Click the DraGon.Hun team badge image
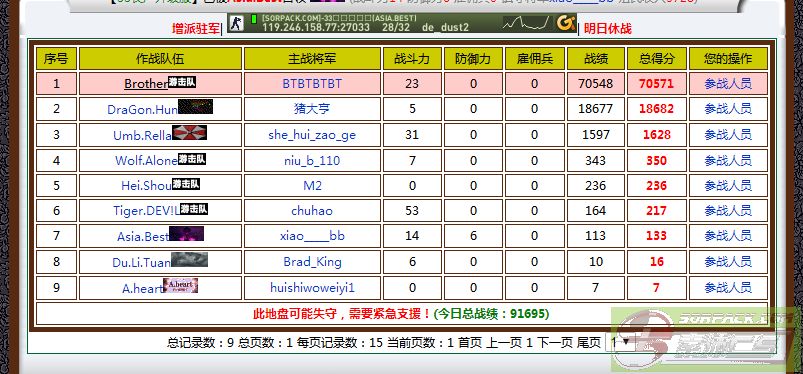Image resolution: width=803 pixels, height=374 pixels. click(x=195, y=107)
